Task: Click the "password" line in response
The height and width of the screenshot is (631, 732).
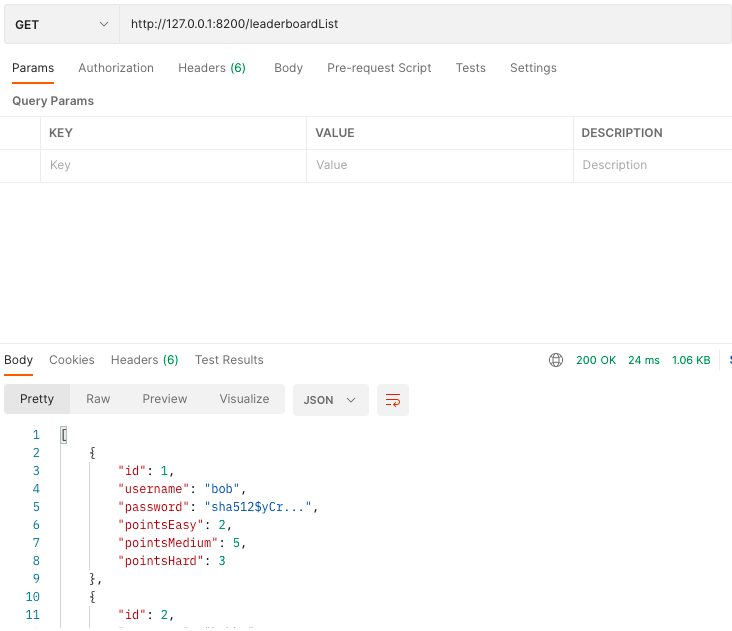Action: [218, 507]
